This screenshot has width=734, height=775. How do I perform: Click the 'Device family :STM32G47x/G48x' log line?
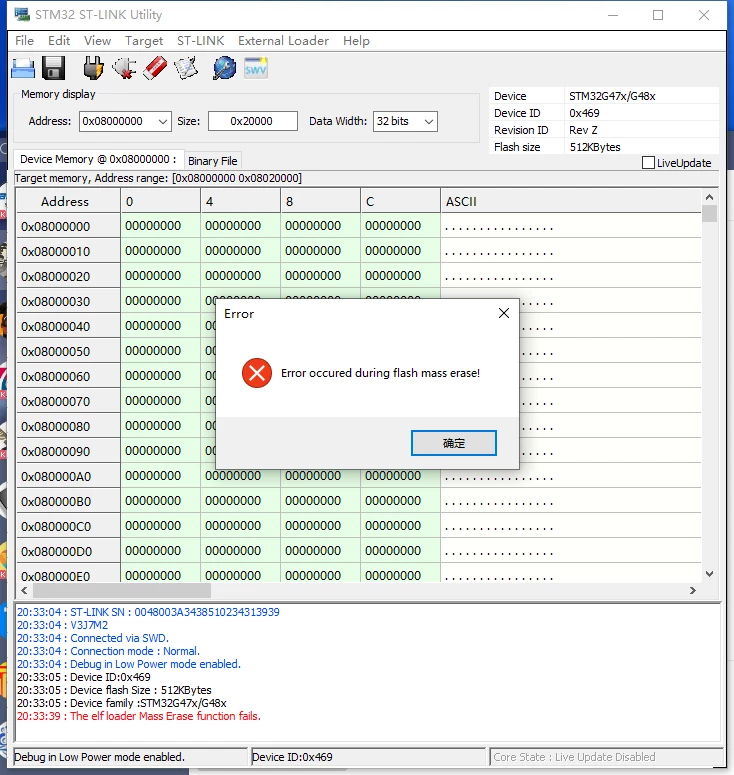coord(122,703)
